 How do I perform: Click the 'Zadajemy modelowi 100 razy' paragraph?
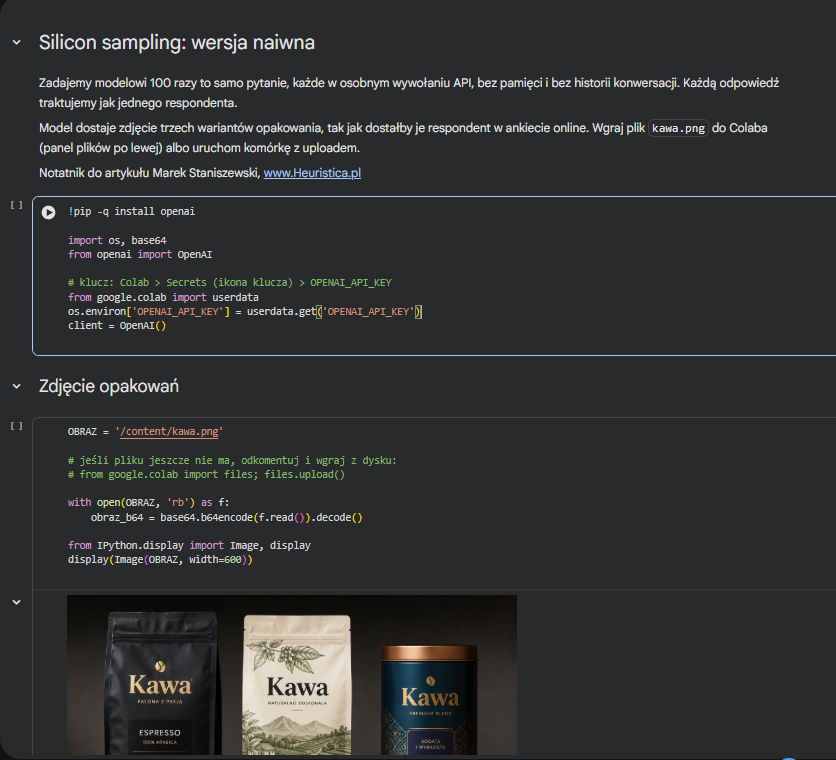(409, 93)
